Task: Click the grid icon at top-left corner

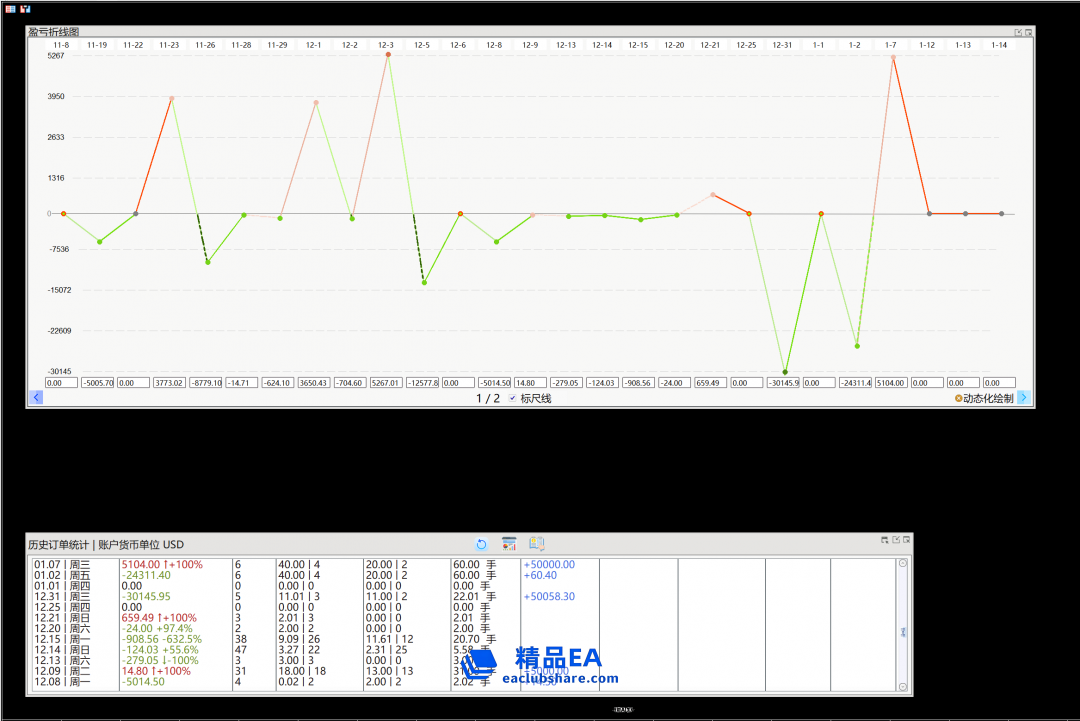Action: (11, 8)
